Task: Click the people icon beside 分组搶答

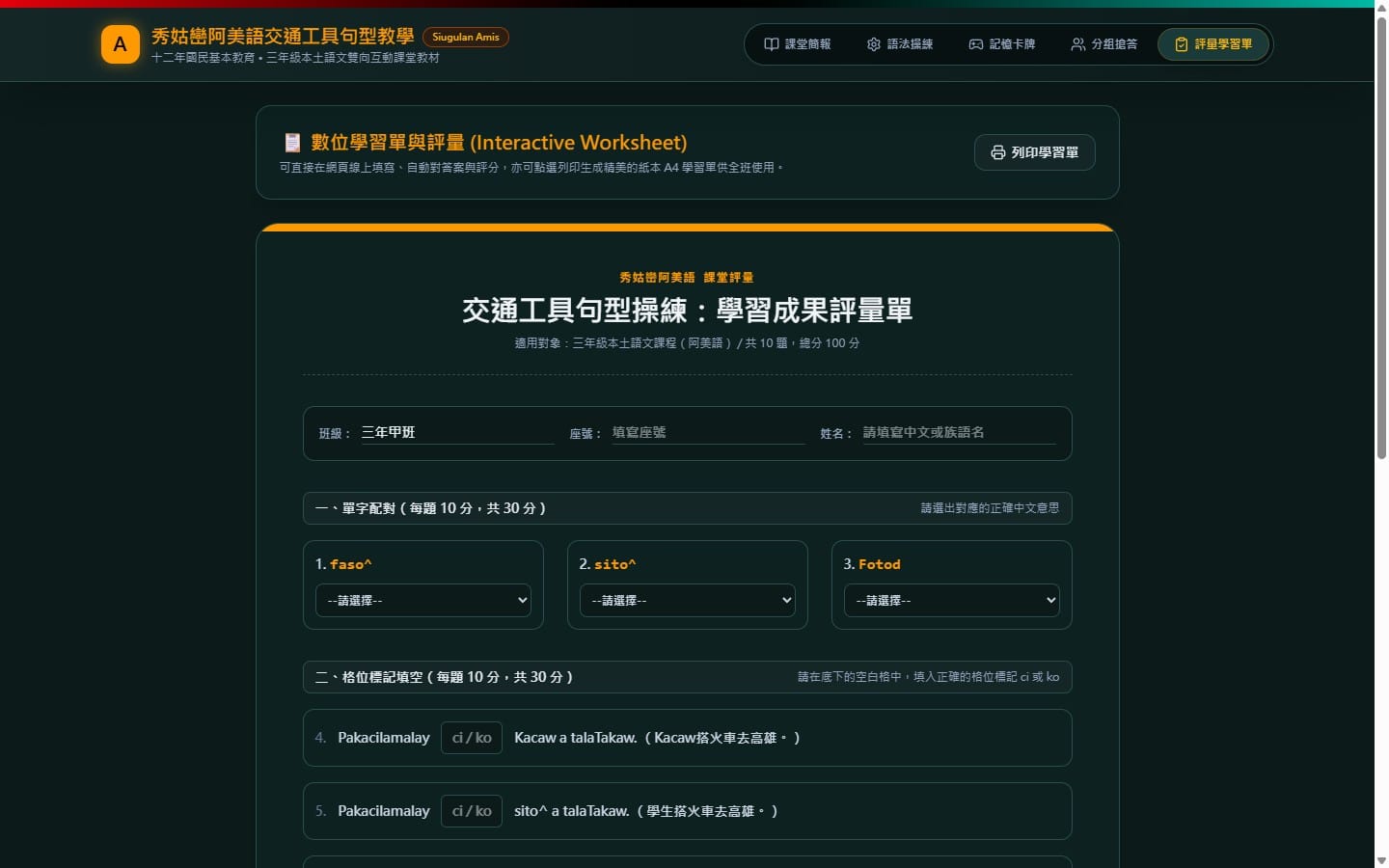Action: click(x=1078, y=44)
